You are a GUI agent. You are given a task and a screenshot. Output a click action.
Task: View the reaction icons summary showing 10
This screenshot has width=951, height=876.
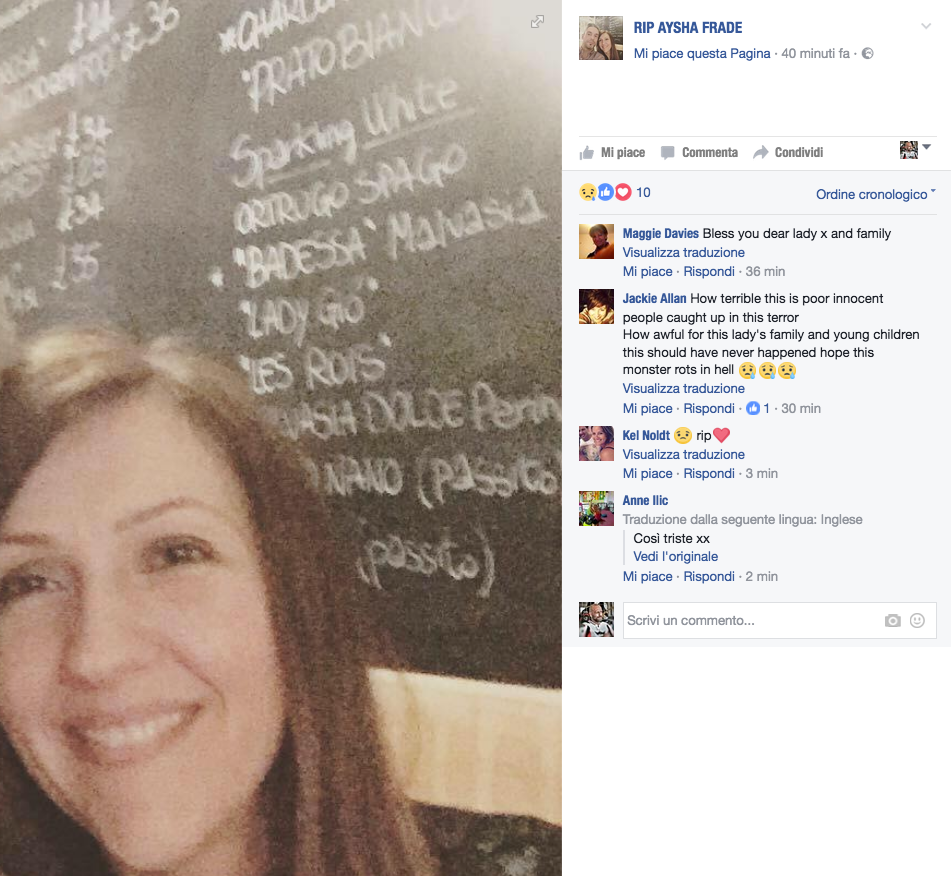615,192
